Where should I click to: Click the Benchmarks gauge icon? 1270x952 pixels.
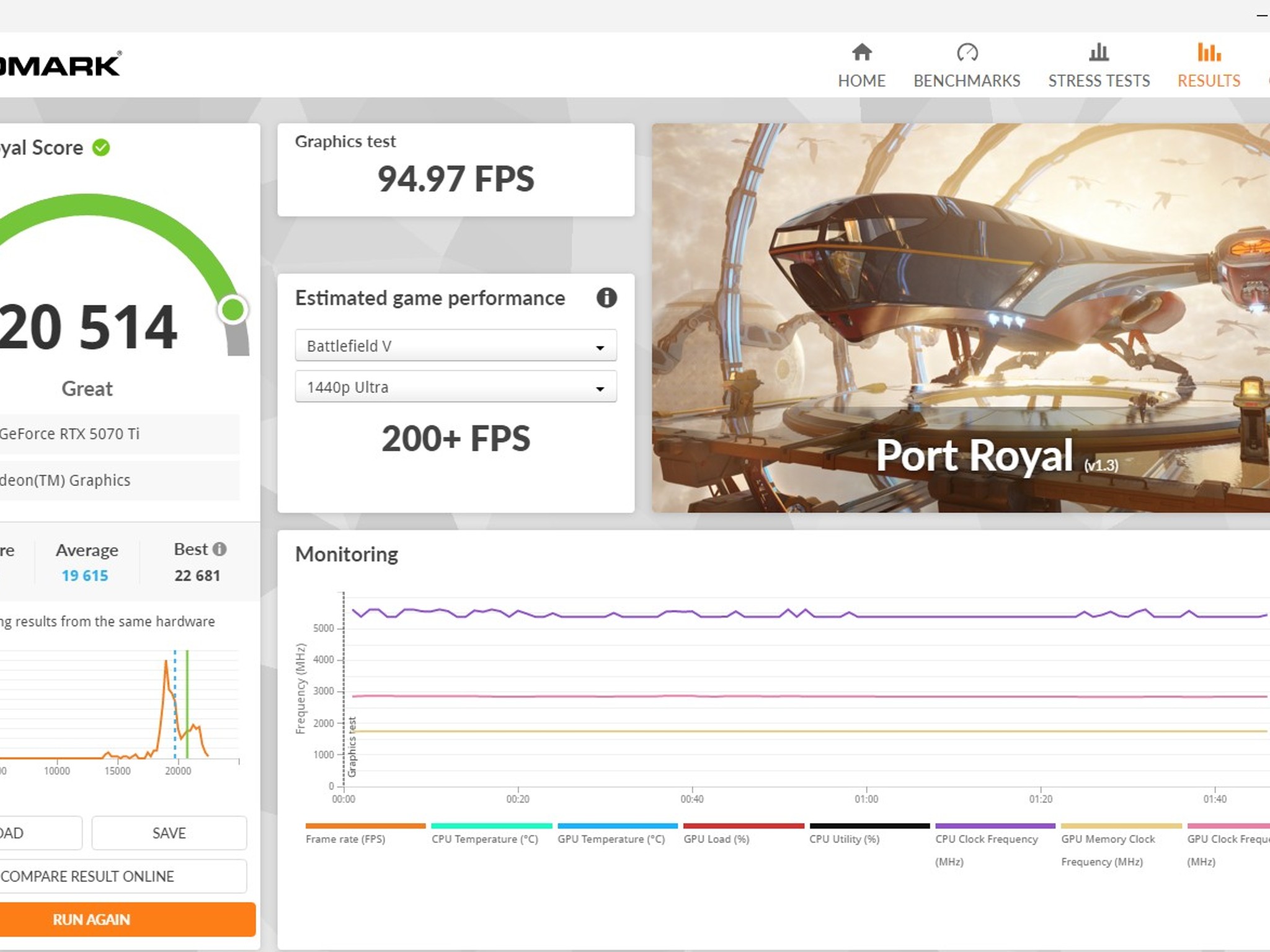967,52
